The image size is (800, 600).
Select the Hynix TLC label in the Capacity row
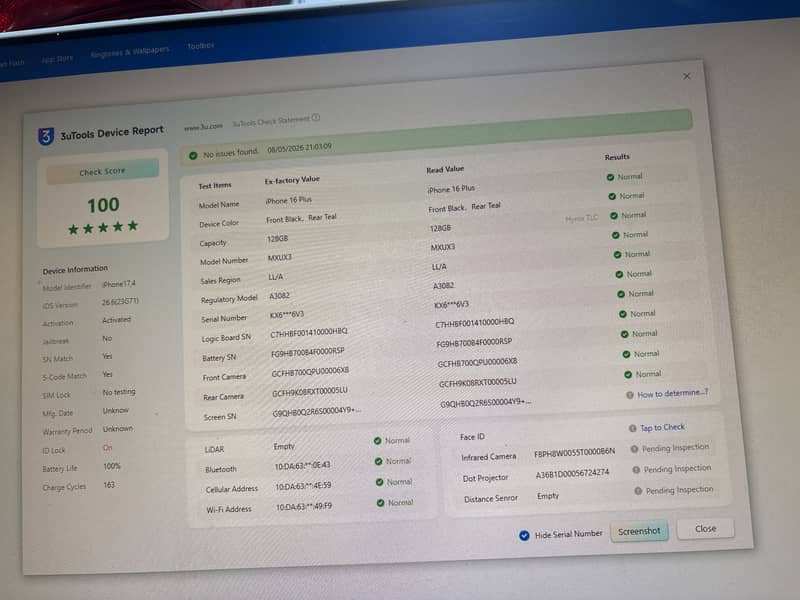(581, 218)
